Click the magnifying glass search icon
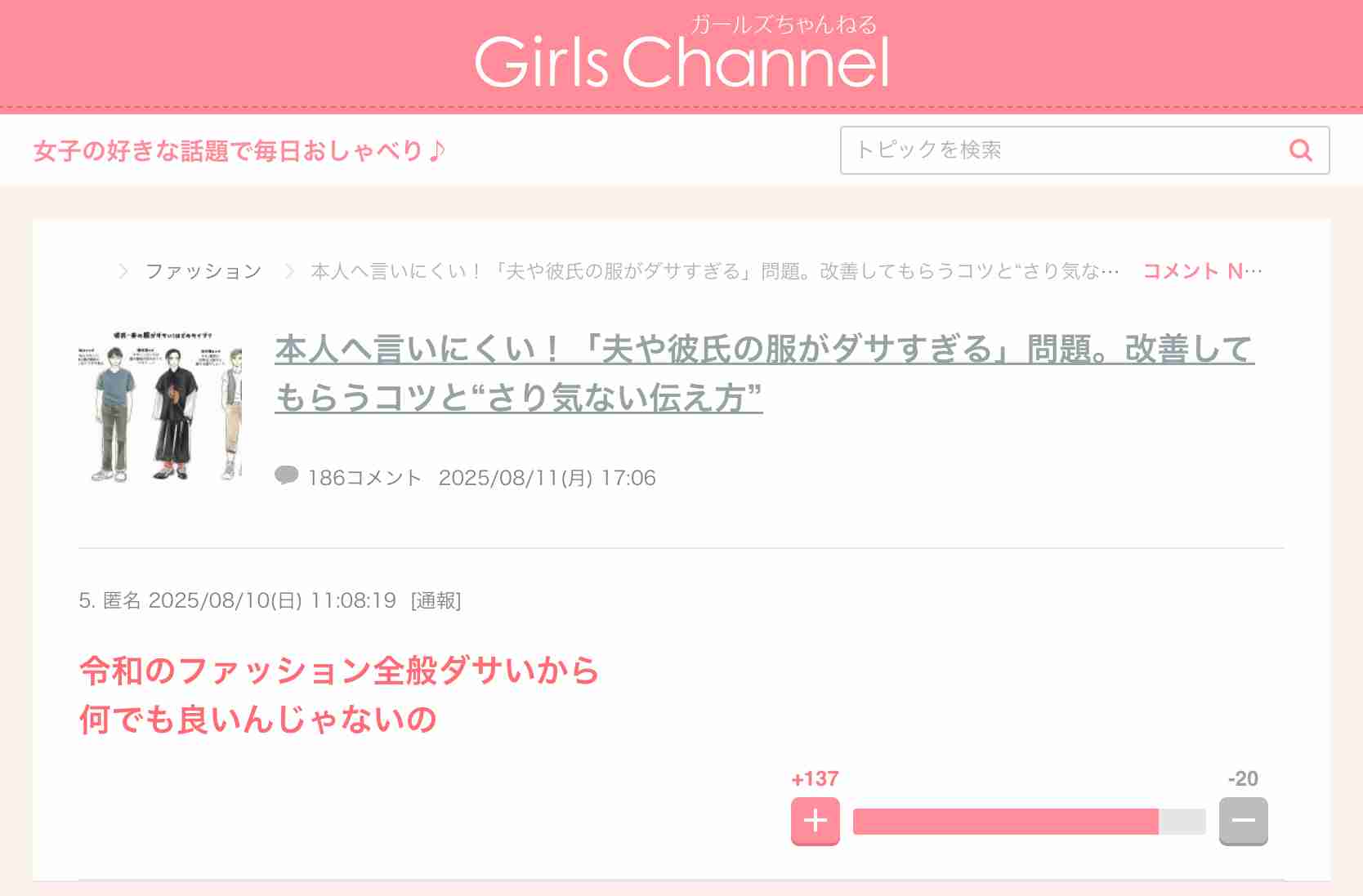The width and height of the screenshot is (1363, 896). [1300, 150]
